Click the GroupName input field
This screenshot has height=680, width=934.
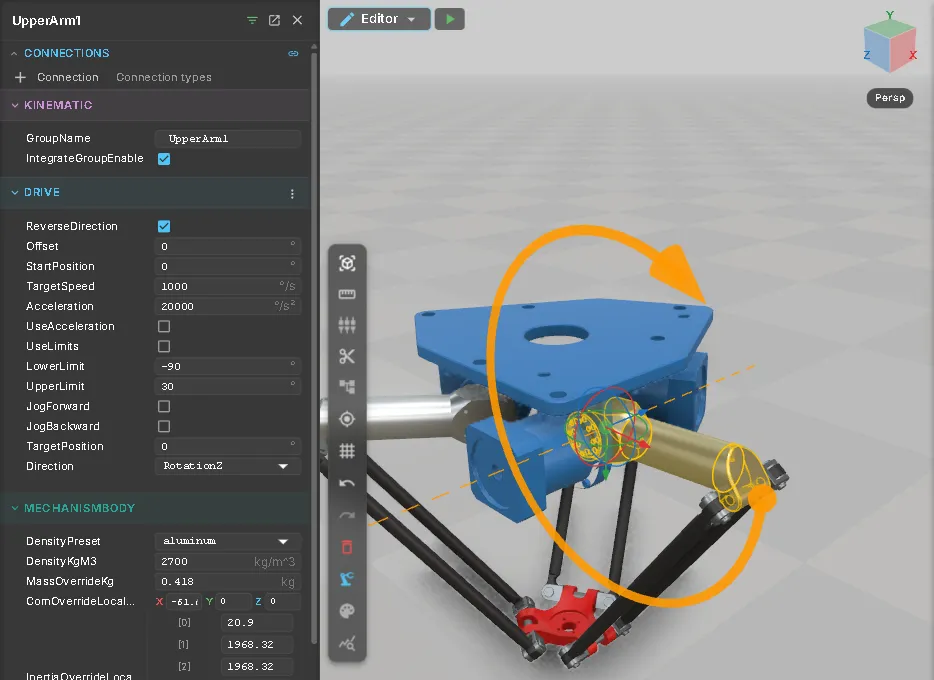[228, 139]
